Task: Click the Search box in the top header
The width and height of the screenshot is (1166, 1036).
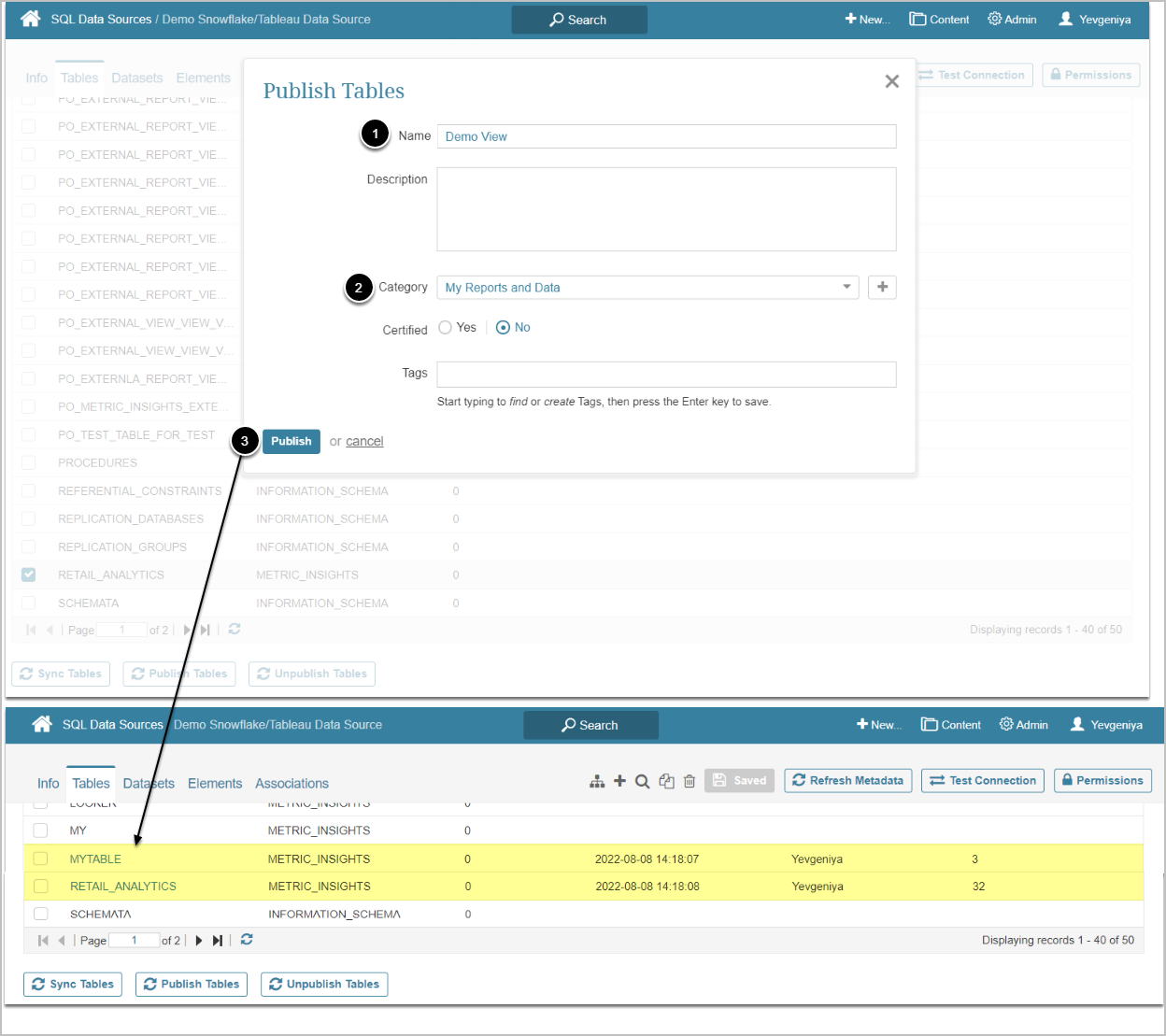Action: (x=579, y=20)
